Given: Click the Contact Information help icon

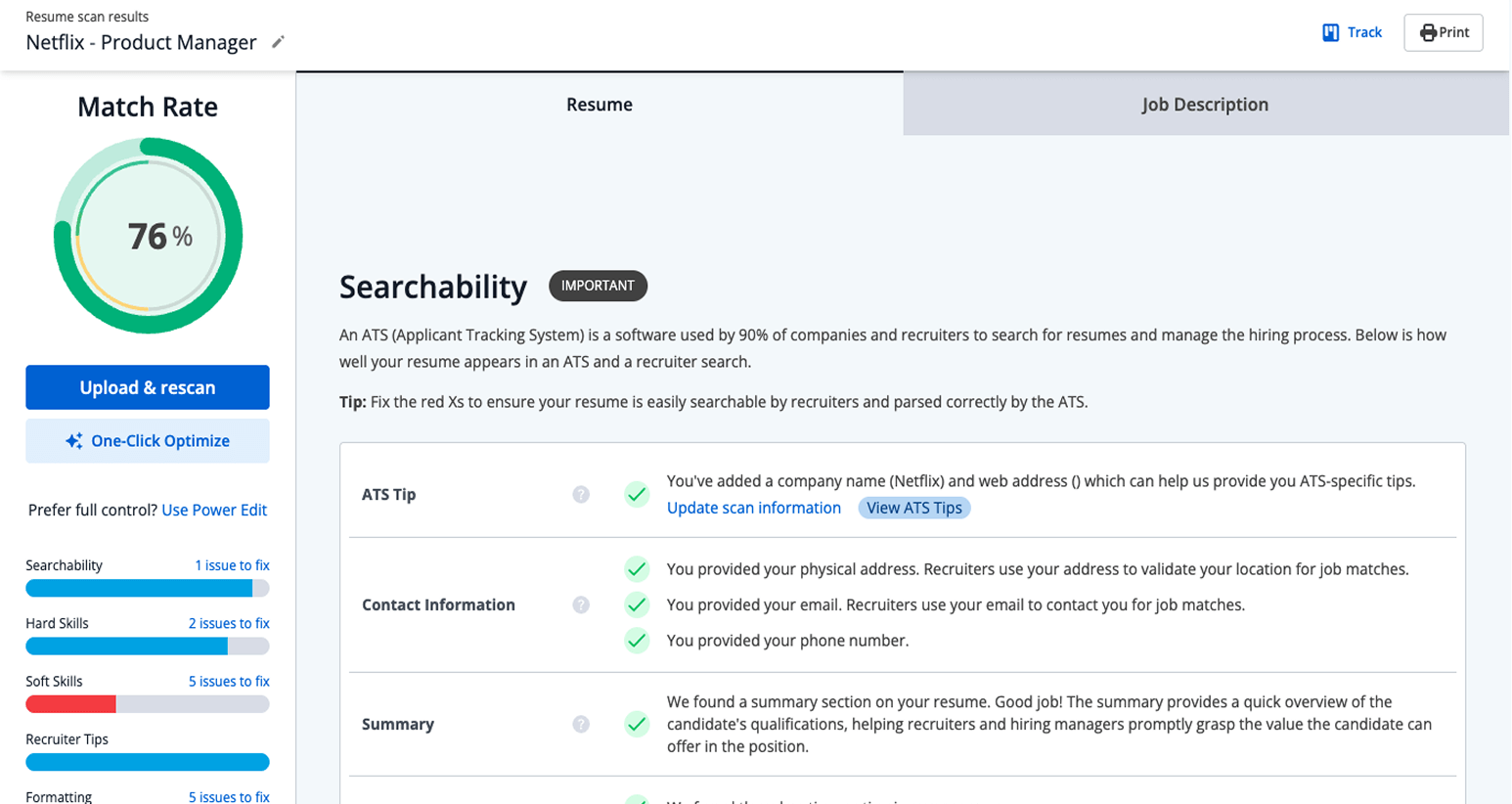Looking at the screenshot, I should [x=581, y=605].
